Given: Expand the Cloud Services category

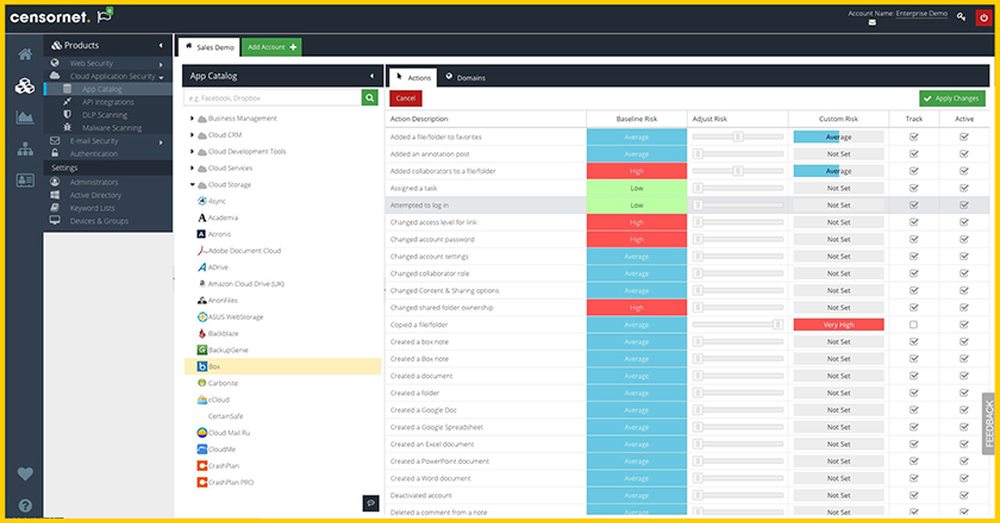Looking at the screenshot, I should pos(192,168).
